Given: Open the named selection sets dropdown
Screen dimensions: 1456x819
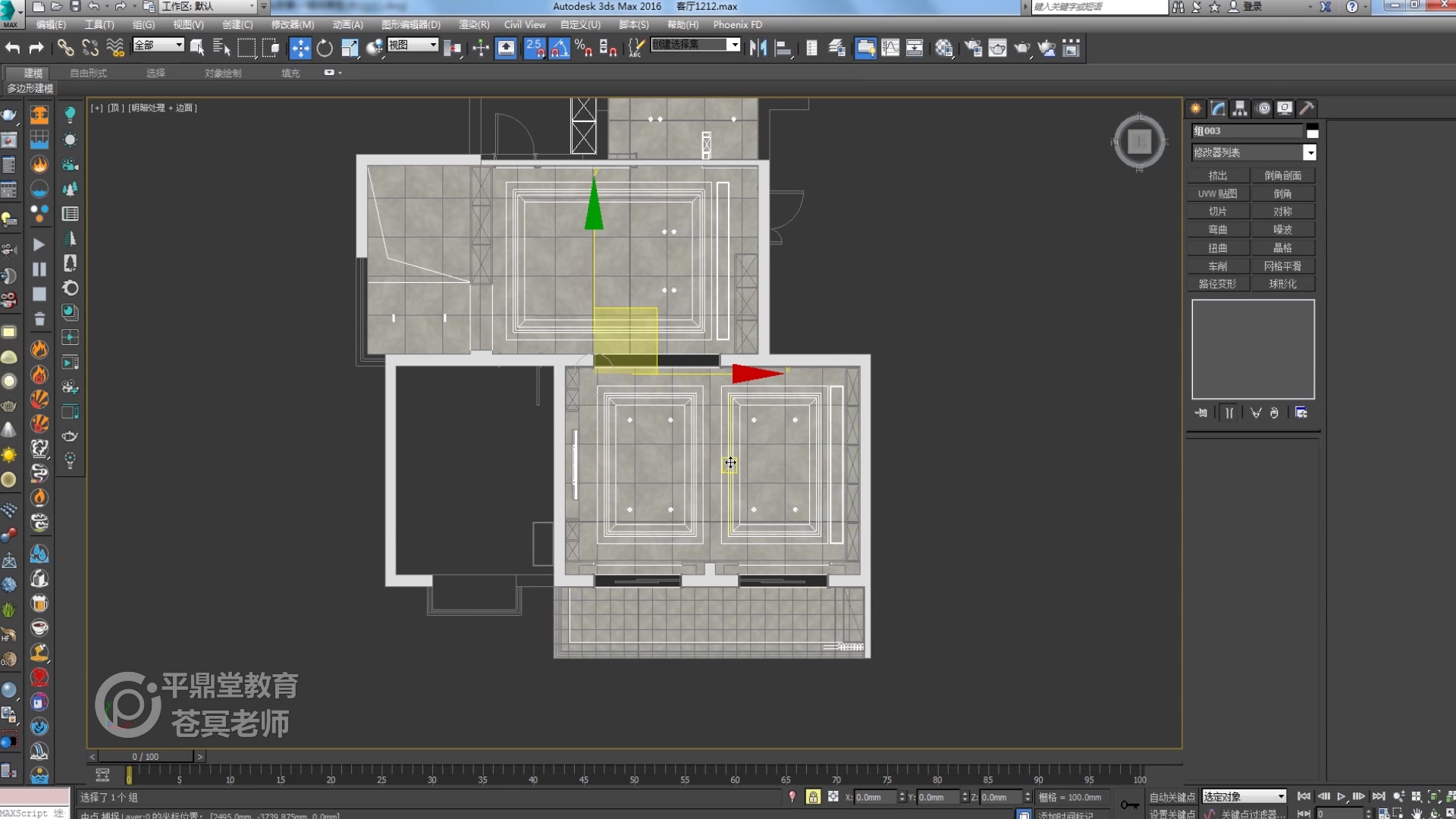Looking at the screenshot, I should [x=733, y=44].
